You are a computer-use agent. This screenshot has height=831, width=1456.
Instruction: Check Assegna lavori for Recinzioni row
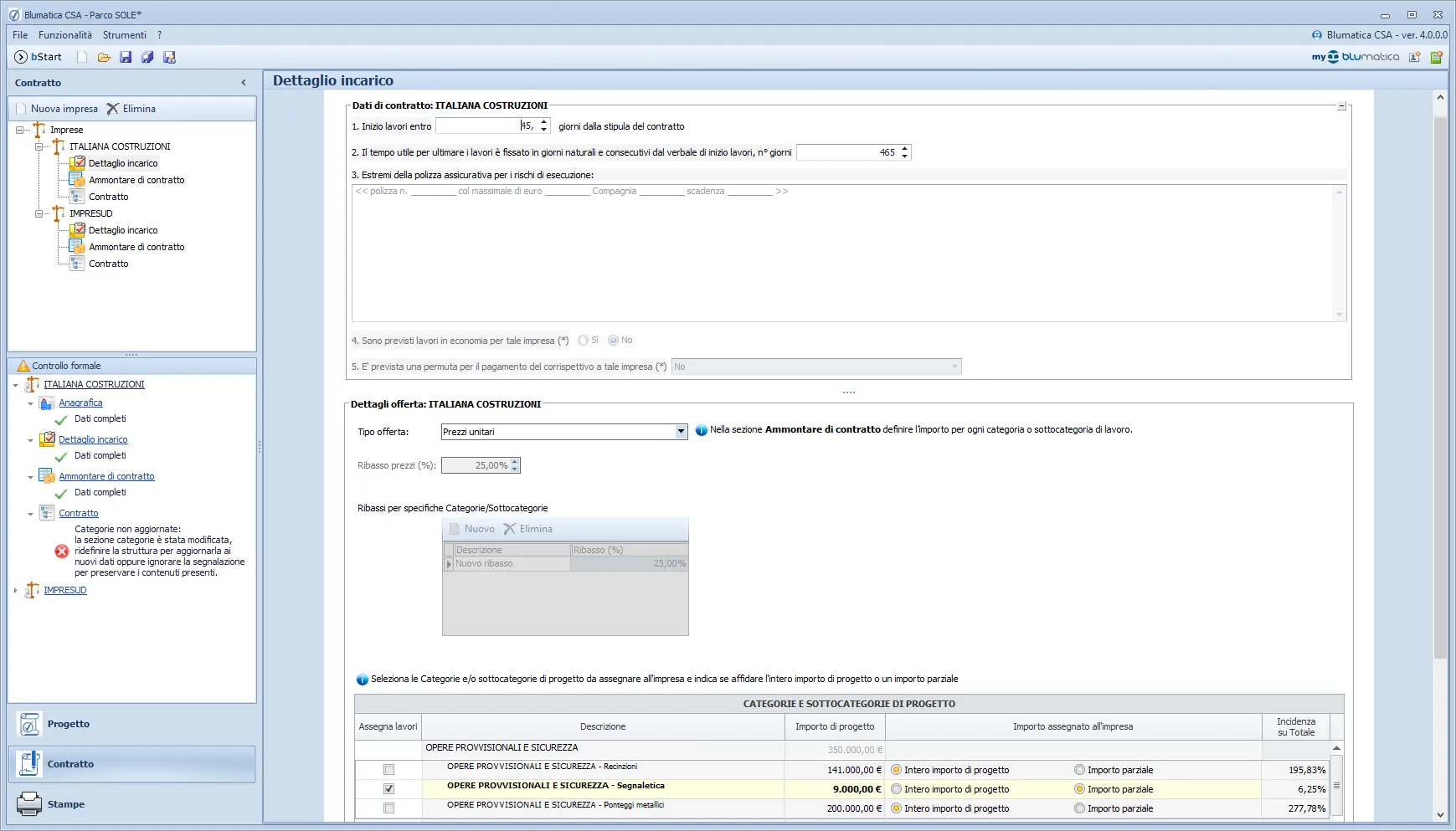(x=388, y=770)
